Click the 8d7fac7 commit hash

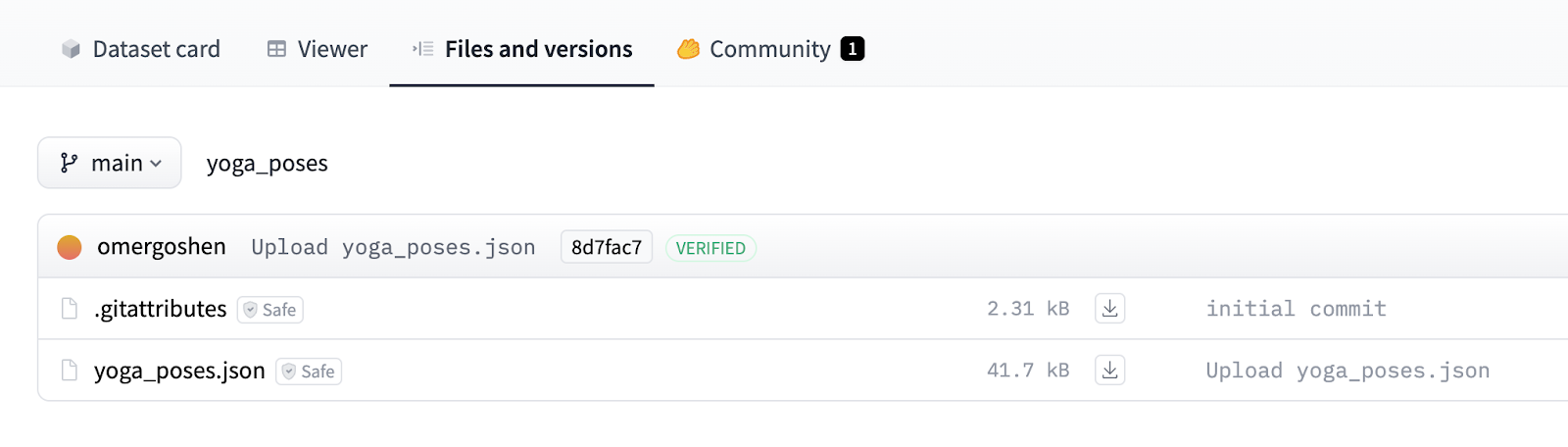tap(607, 247)
